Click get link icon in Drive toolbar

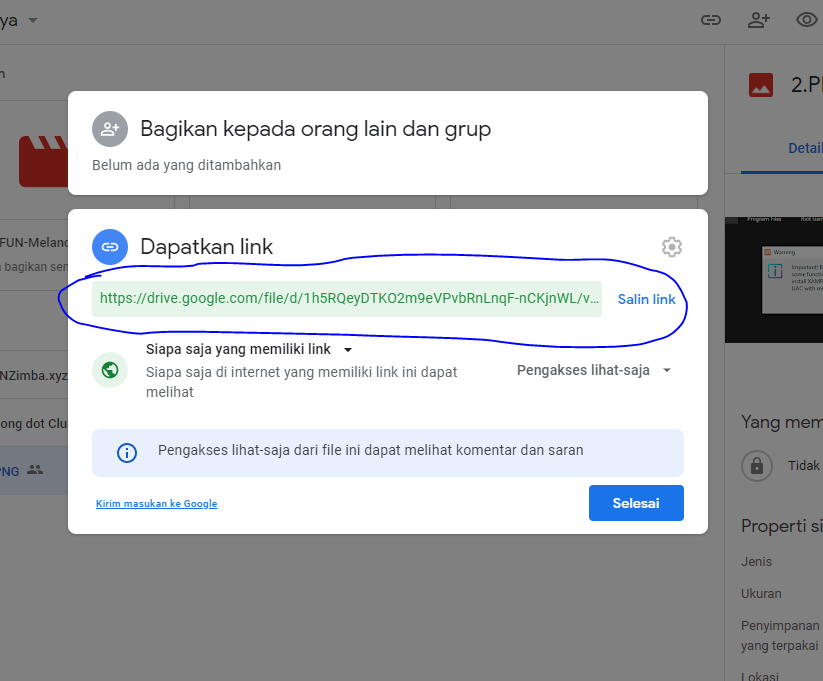coord(711,20)
